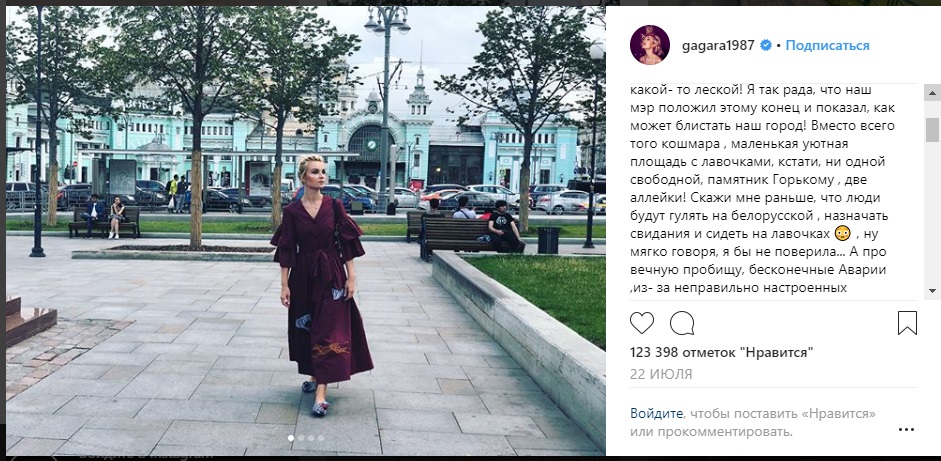Click the blue verified badge next to gagara1987
This screenshot has width=941, height=461.
766,45
